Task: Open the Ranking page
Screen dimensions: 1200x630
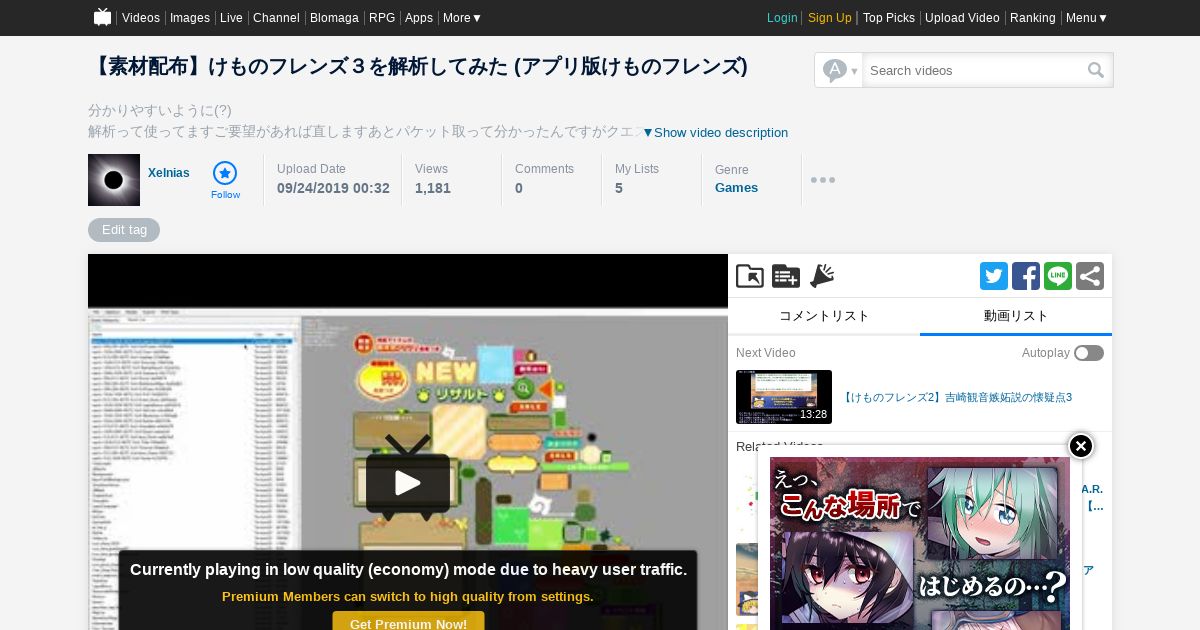Action: click(1033, 18)
